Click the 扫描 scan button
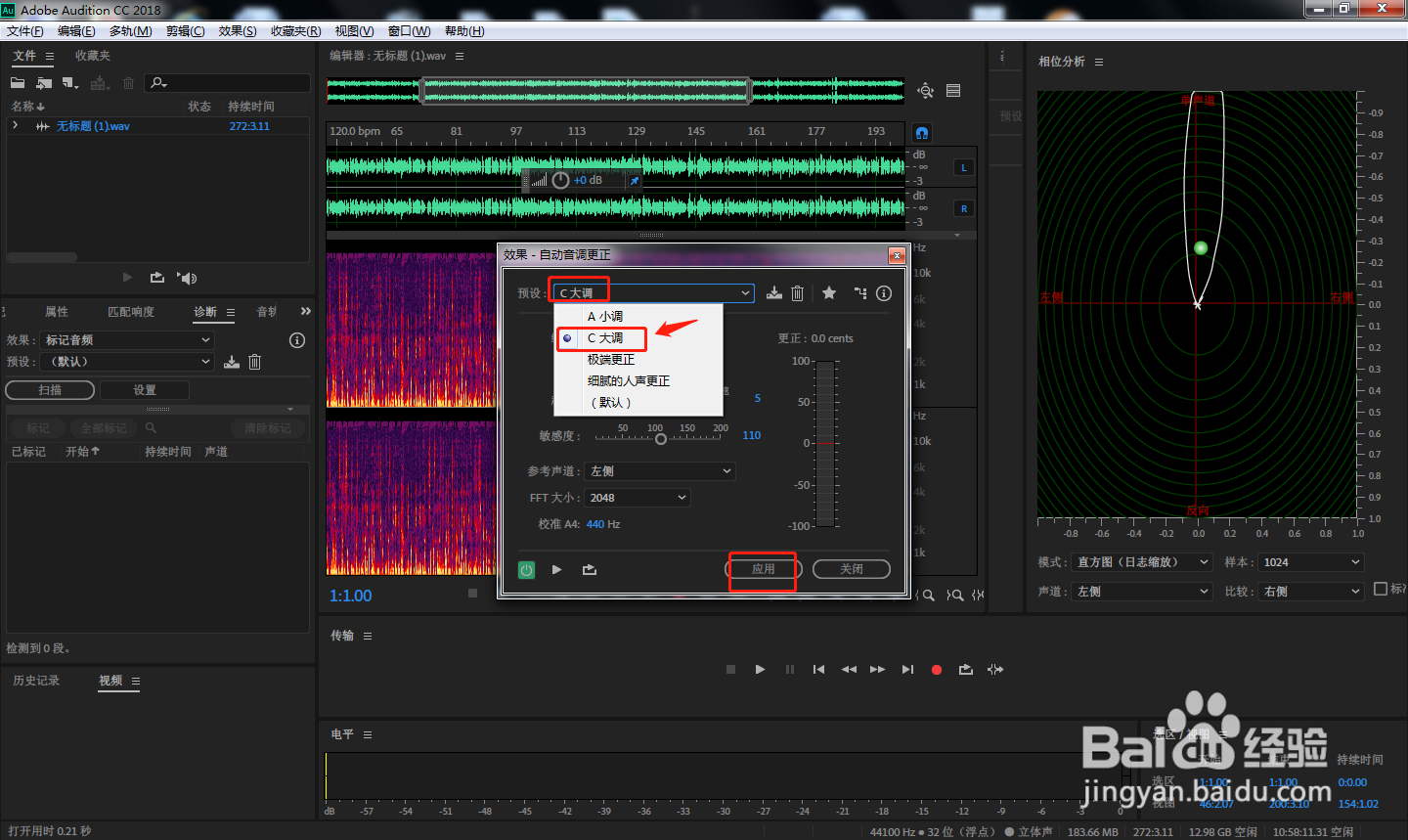Screen dimensions: 1408x840 [x=50, y=390]
